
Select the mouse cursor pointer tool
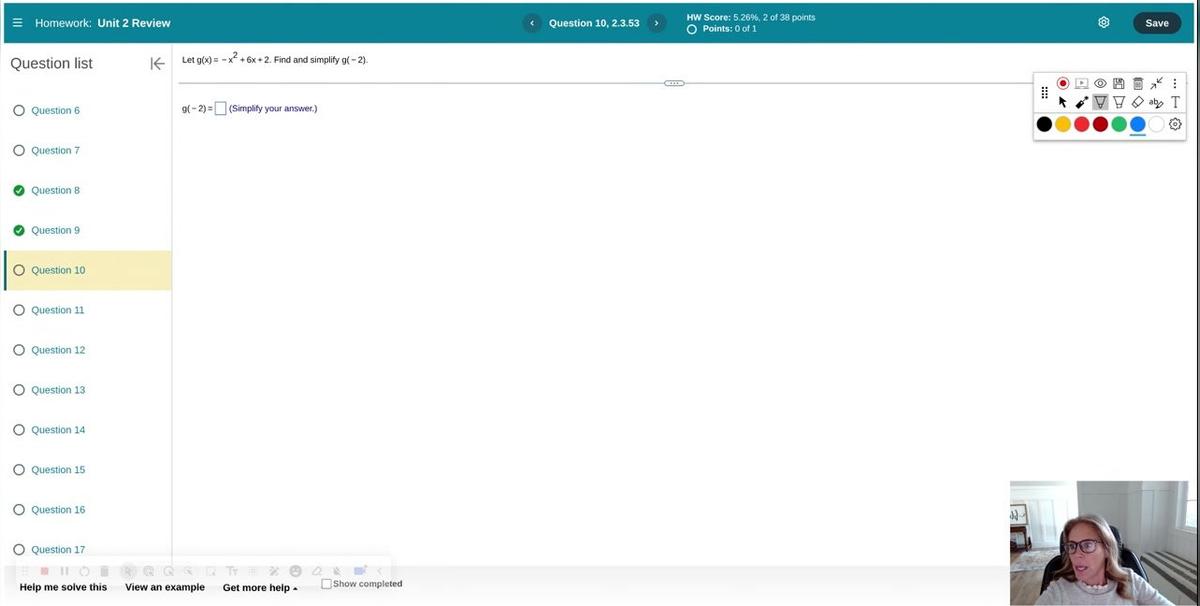pyautogui.click(x=1063, y=102)
